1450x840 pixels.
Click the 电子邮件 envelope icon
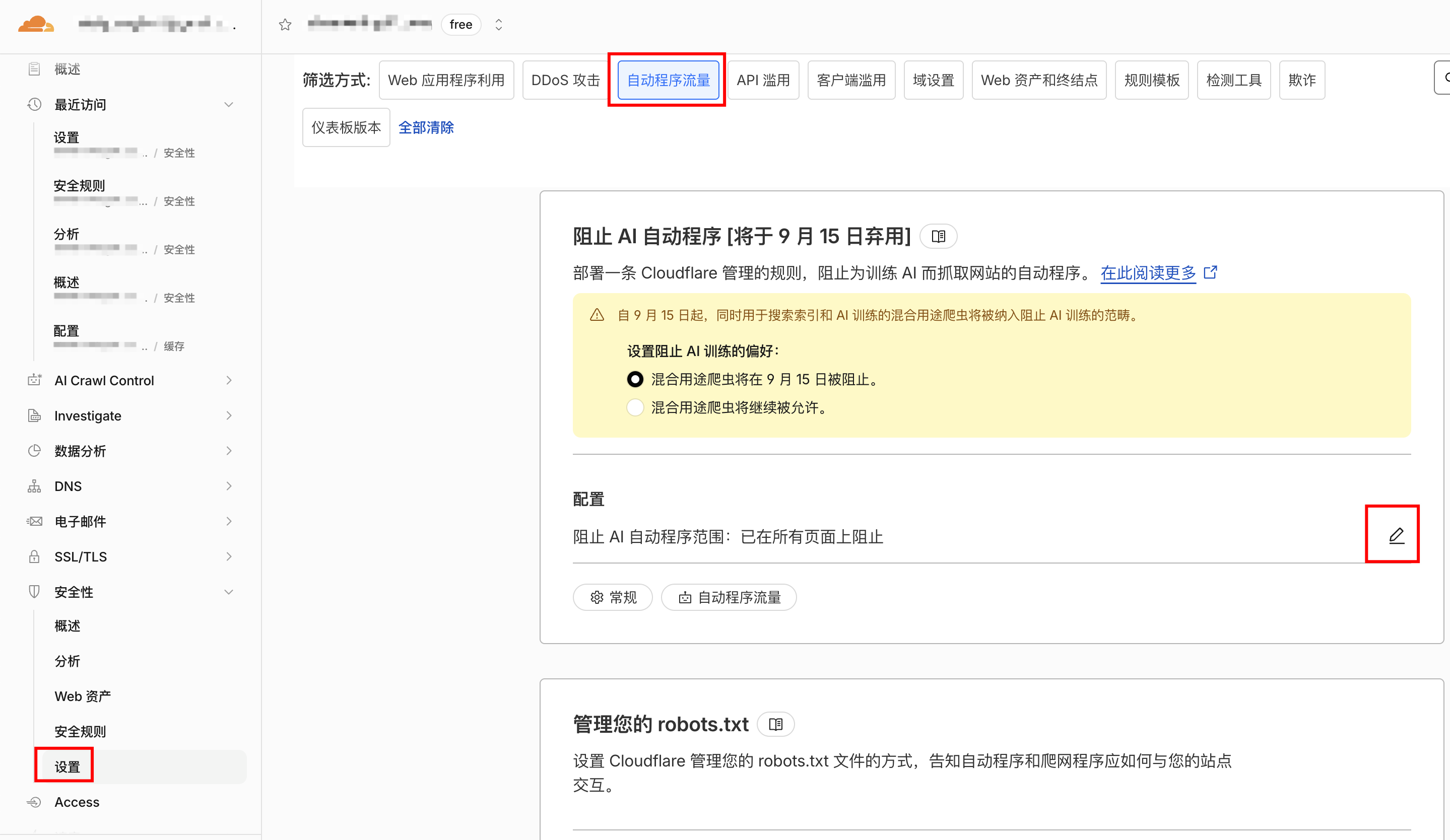click(x=35, y=521)
